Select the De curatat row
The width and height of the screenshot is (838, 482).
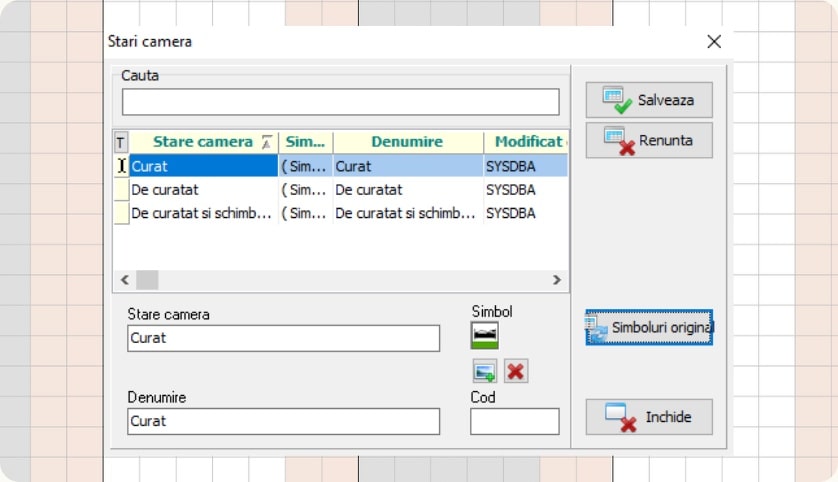(202, 190)
